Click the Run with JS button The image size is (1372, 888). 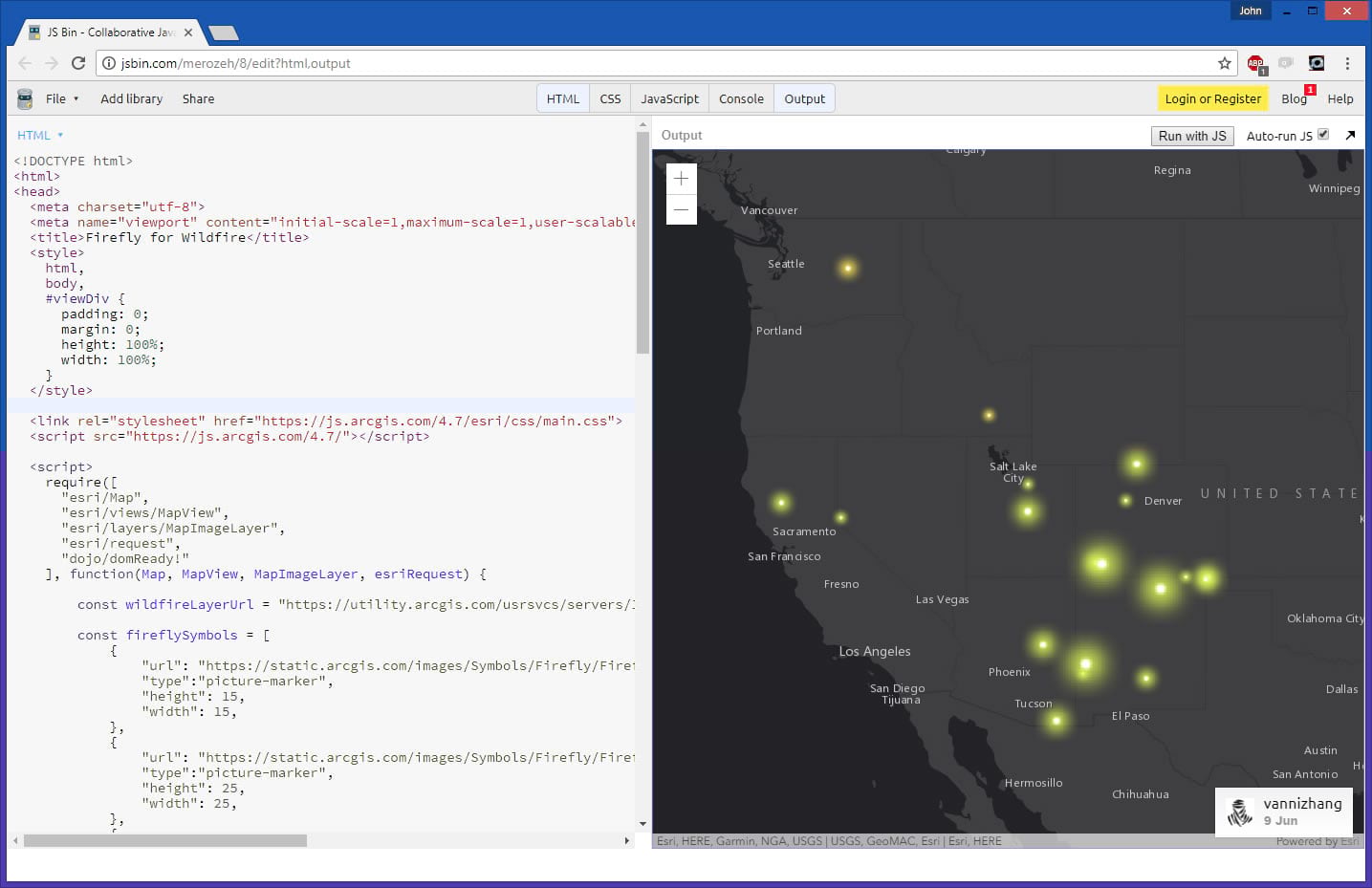click(x=1192, y=136)
